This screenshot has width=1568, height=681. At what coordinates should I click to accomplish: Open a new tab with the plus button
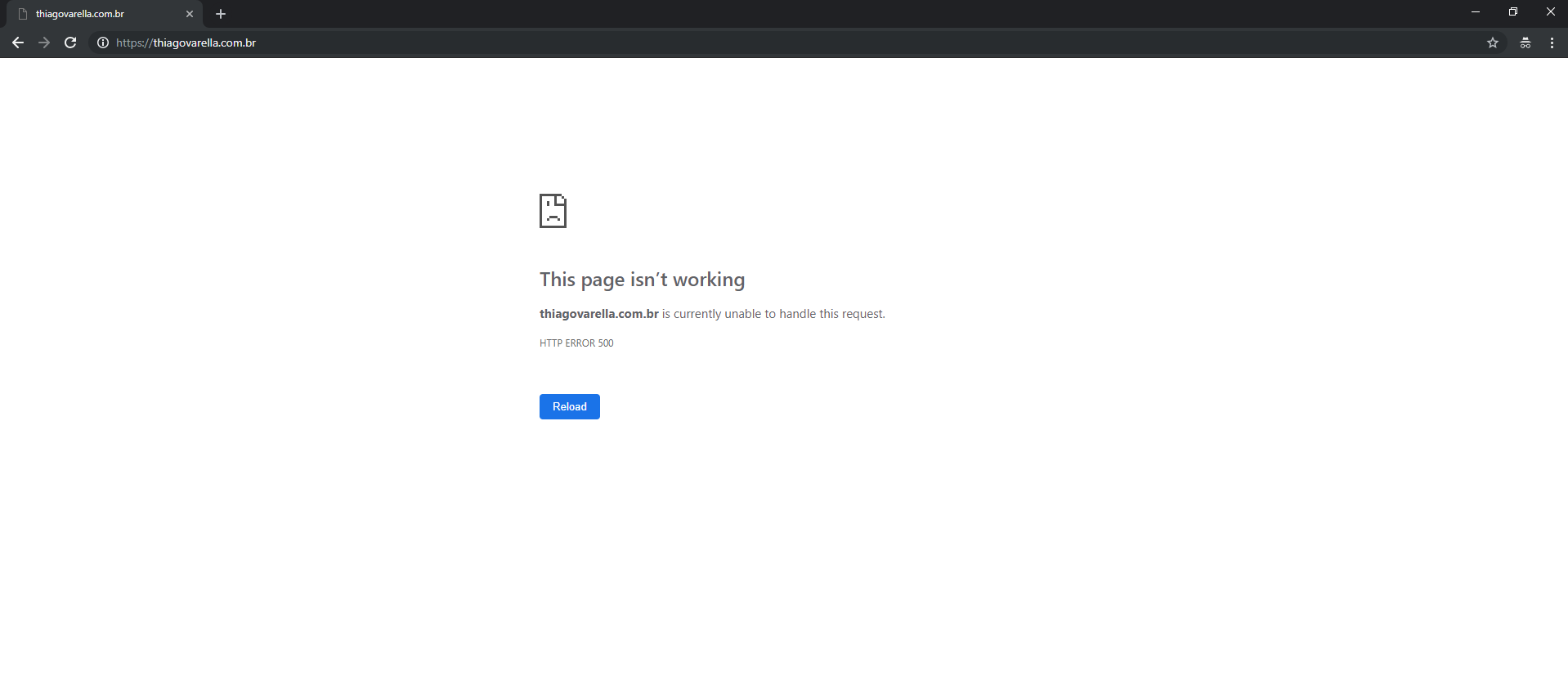[x=221, y=14]
